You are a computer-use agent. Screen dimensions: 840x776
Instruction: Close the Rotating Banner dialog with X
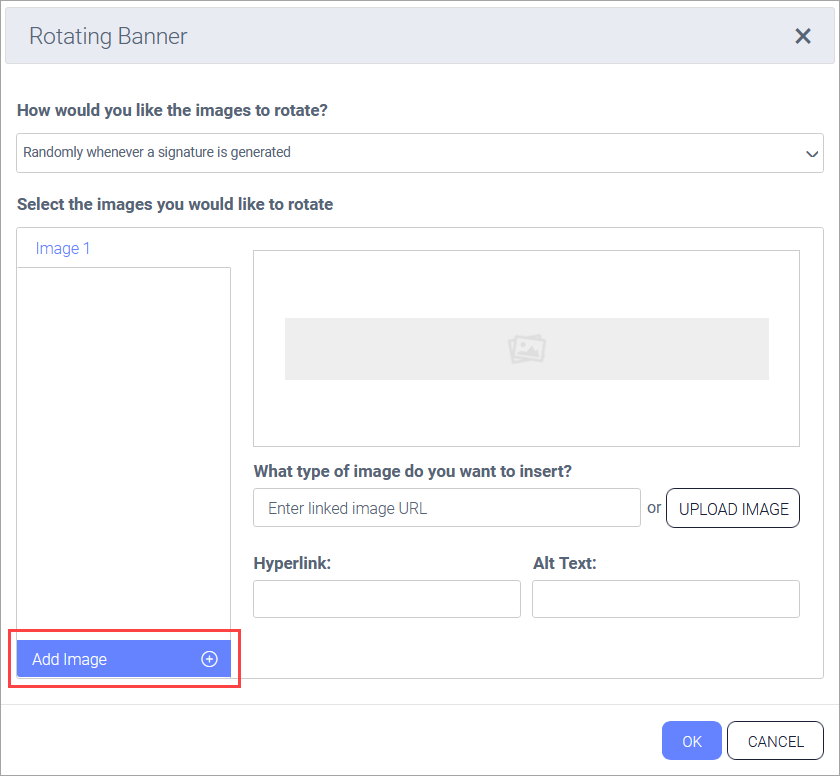tap(802, 37)
